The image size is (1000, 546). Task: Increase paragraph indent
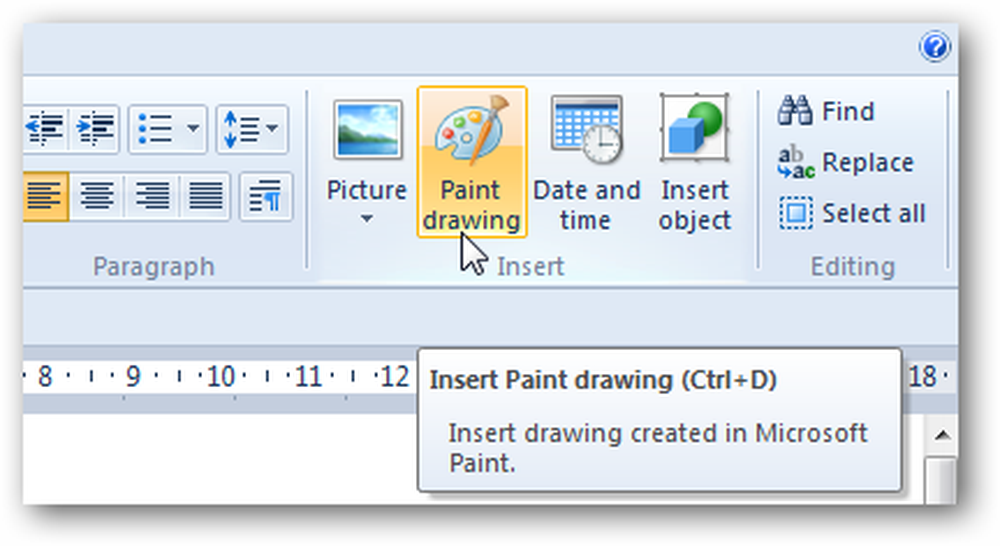tap(94, 129)
